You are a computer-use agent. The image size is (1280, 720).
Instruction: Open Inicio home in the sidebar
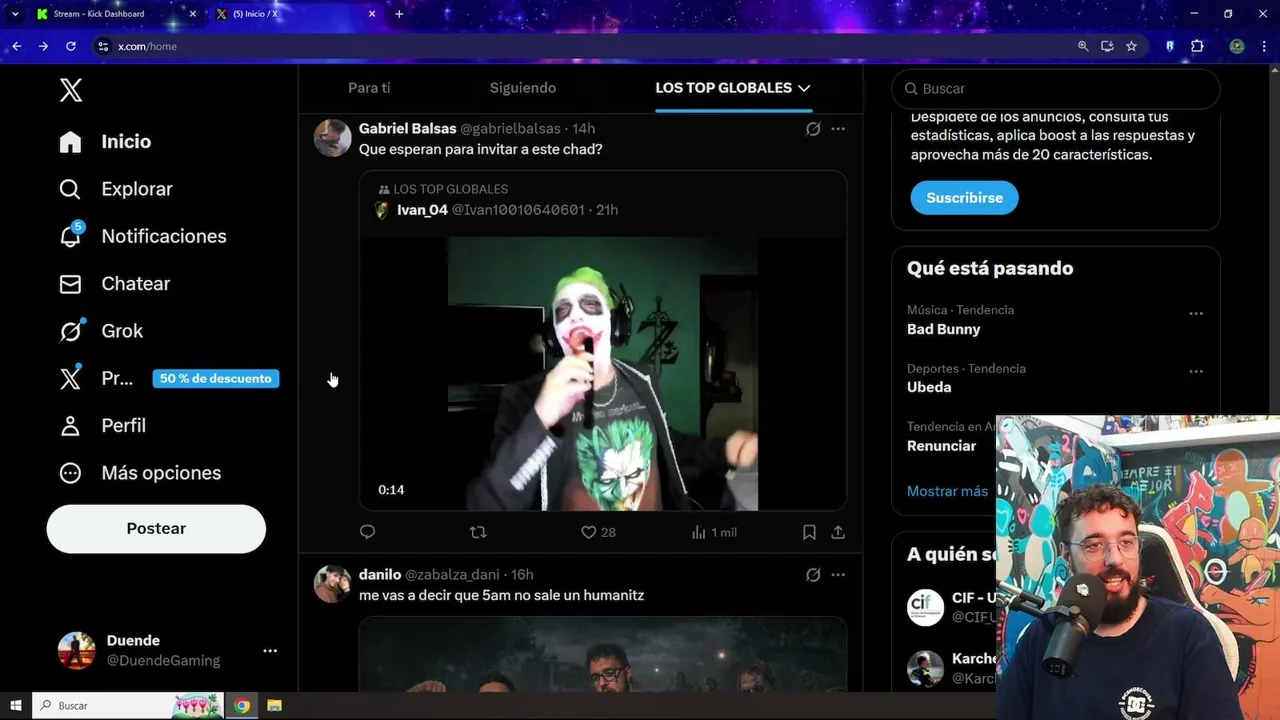pyautogui.click(x=105, y=142)
